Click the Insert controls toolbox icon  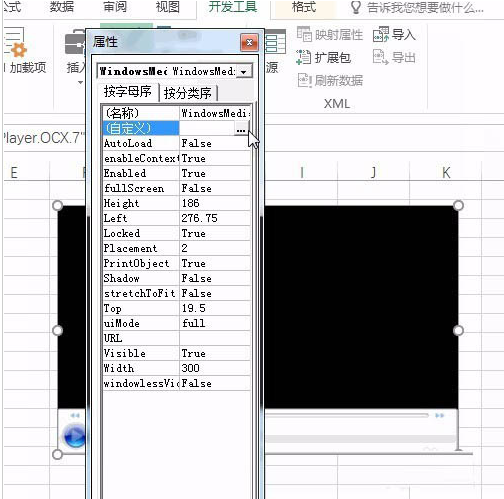click(75, 43)
